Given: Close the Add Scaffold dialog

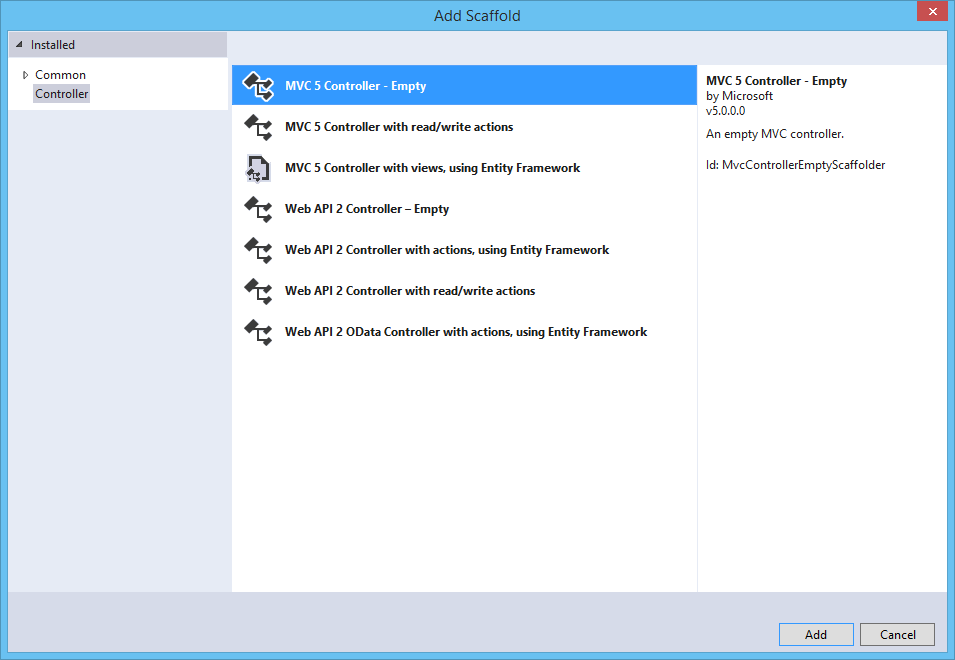Looking at the screenshot, I should point(932,12).
